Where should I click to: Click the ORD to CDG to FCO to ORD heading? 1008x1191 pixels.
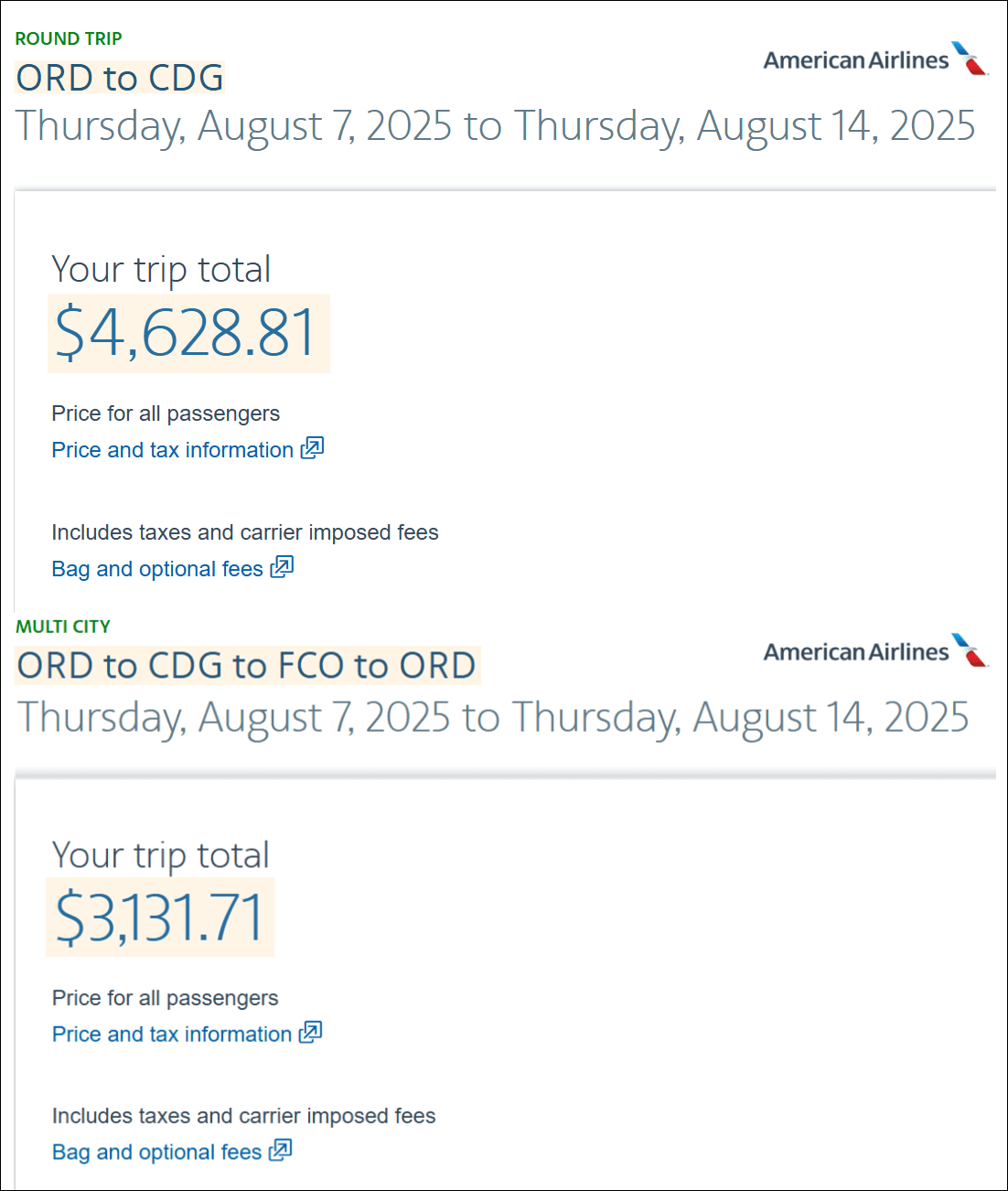(x=247, y=666)
